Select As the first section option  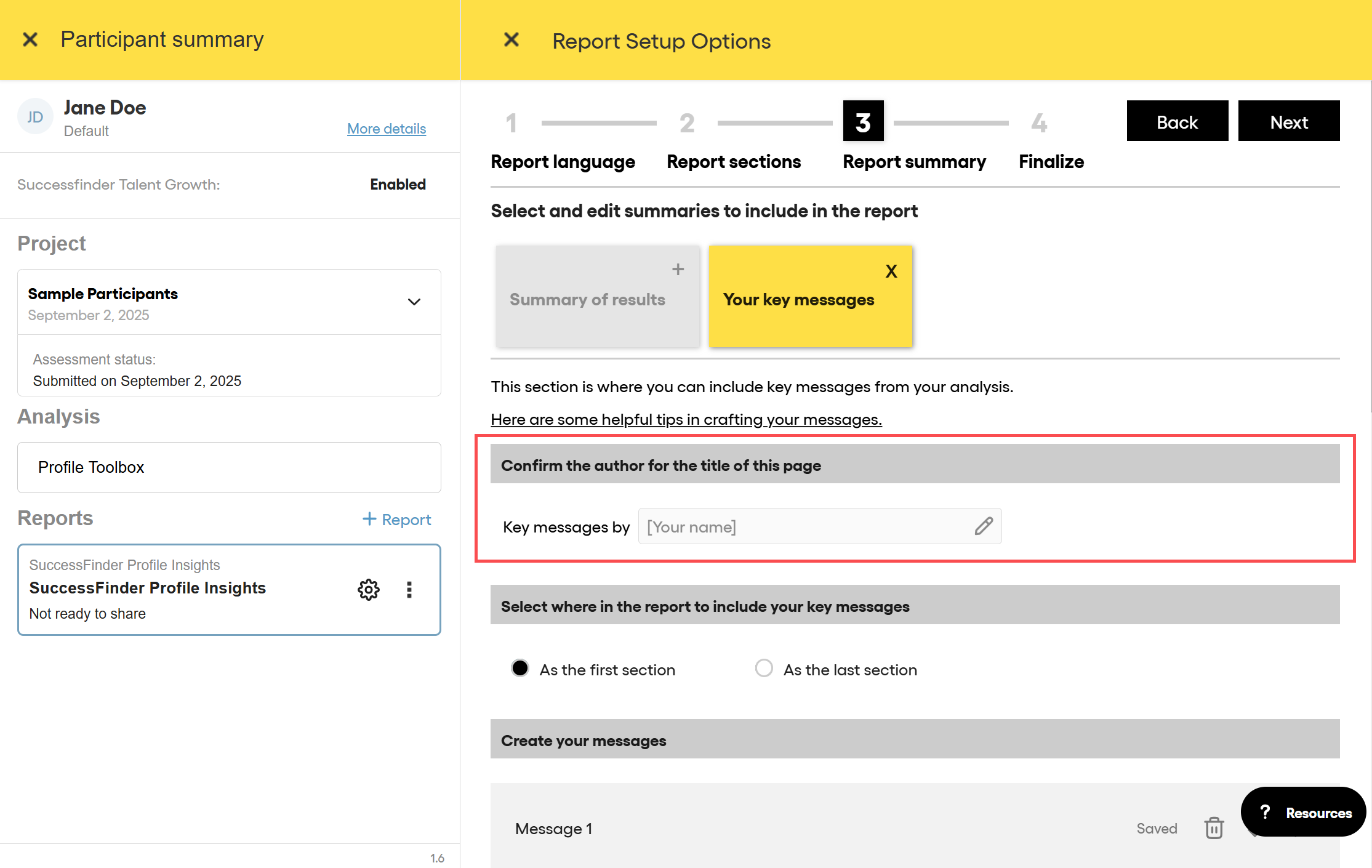pyautogui.click(x=520, y=669)
